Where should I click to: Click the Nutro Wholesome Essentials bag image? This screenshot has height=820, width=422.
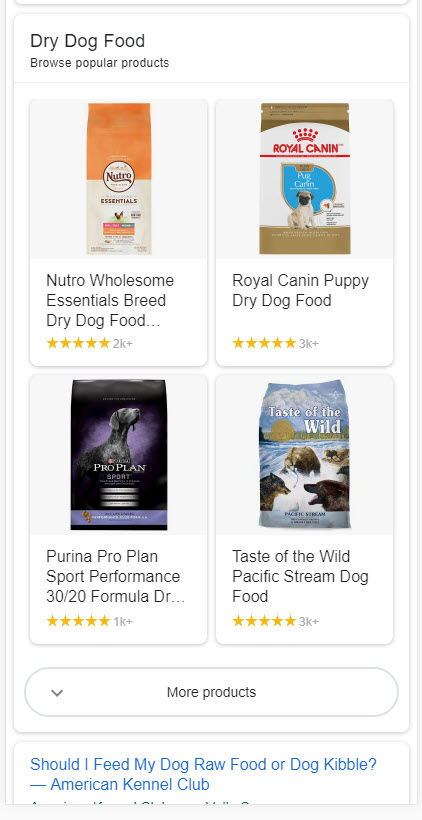(119, 179)
